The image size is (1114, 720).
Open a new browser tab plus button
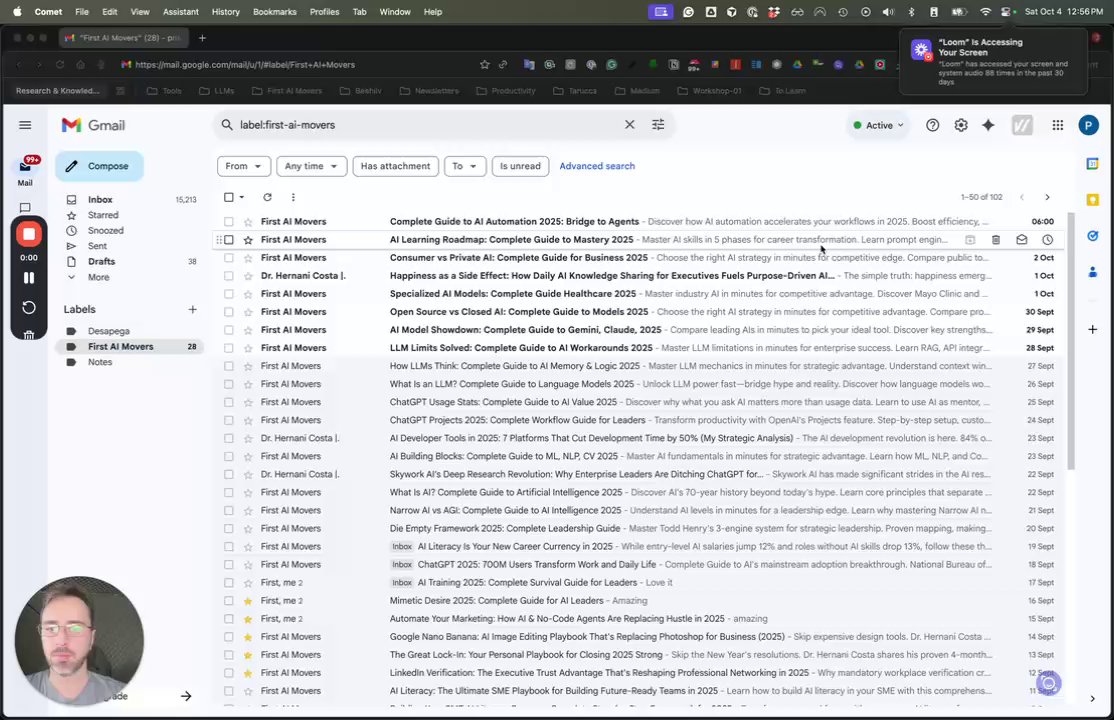pyautogui.click(x=202, y=38)
